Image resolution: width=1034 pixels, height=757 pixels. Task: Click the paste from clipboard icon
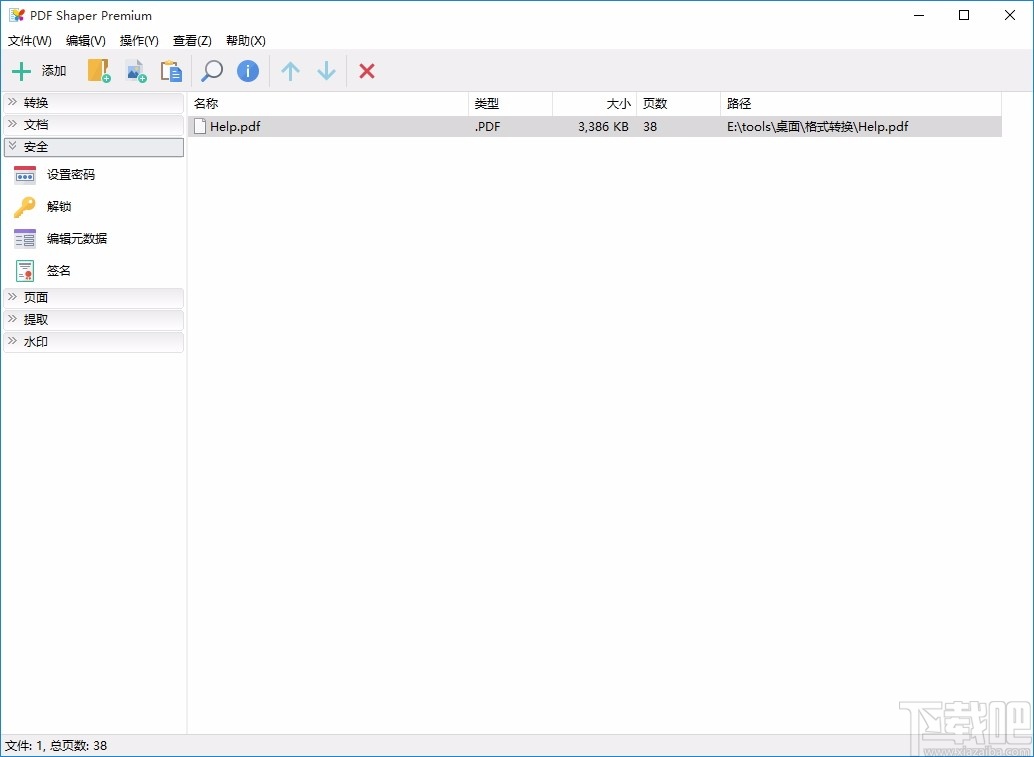[x=171, y=71]
